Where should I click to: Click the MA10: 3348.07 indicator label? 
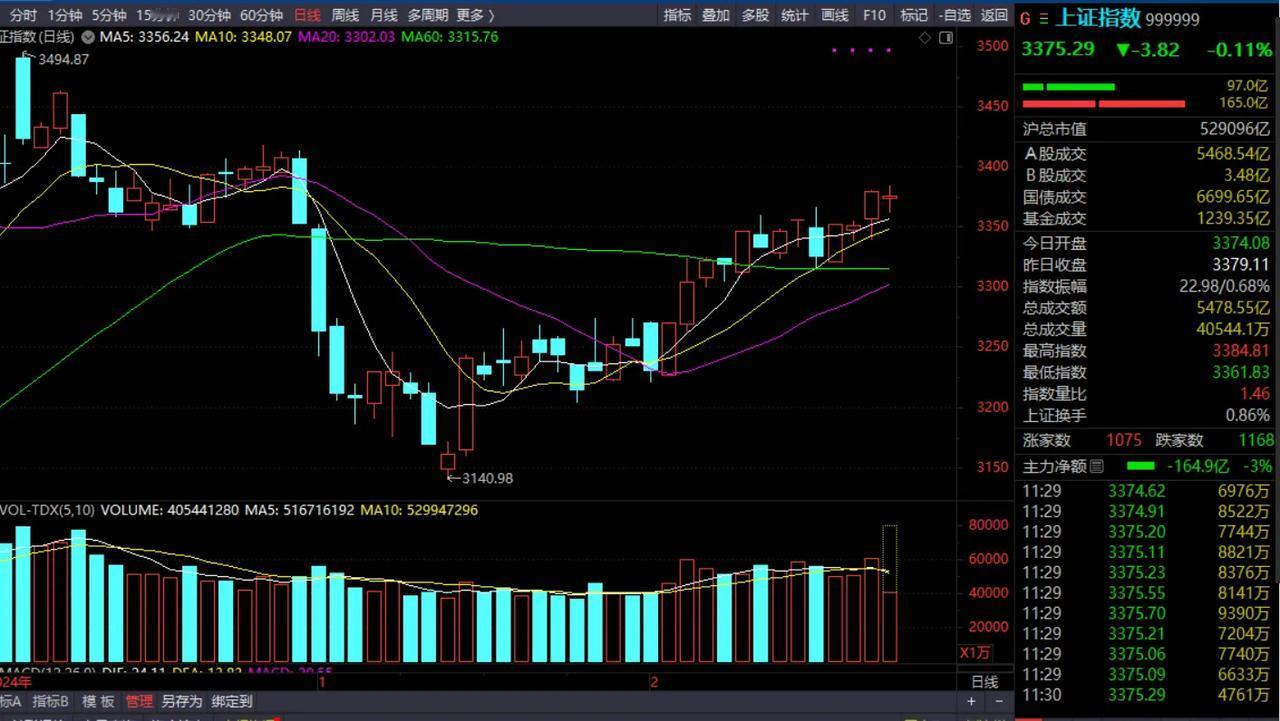pos(243,37)
